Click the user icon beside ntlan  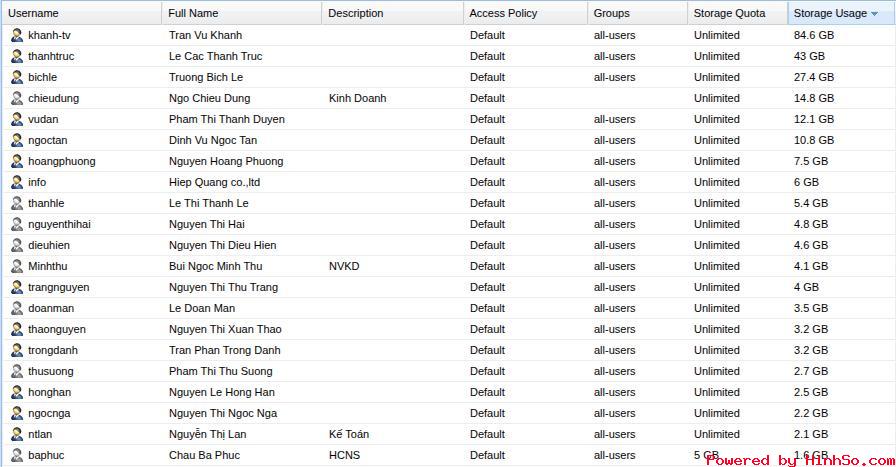tap(17, 434)
